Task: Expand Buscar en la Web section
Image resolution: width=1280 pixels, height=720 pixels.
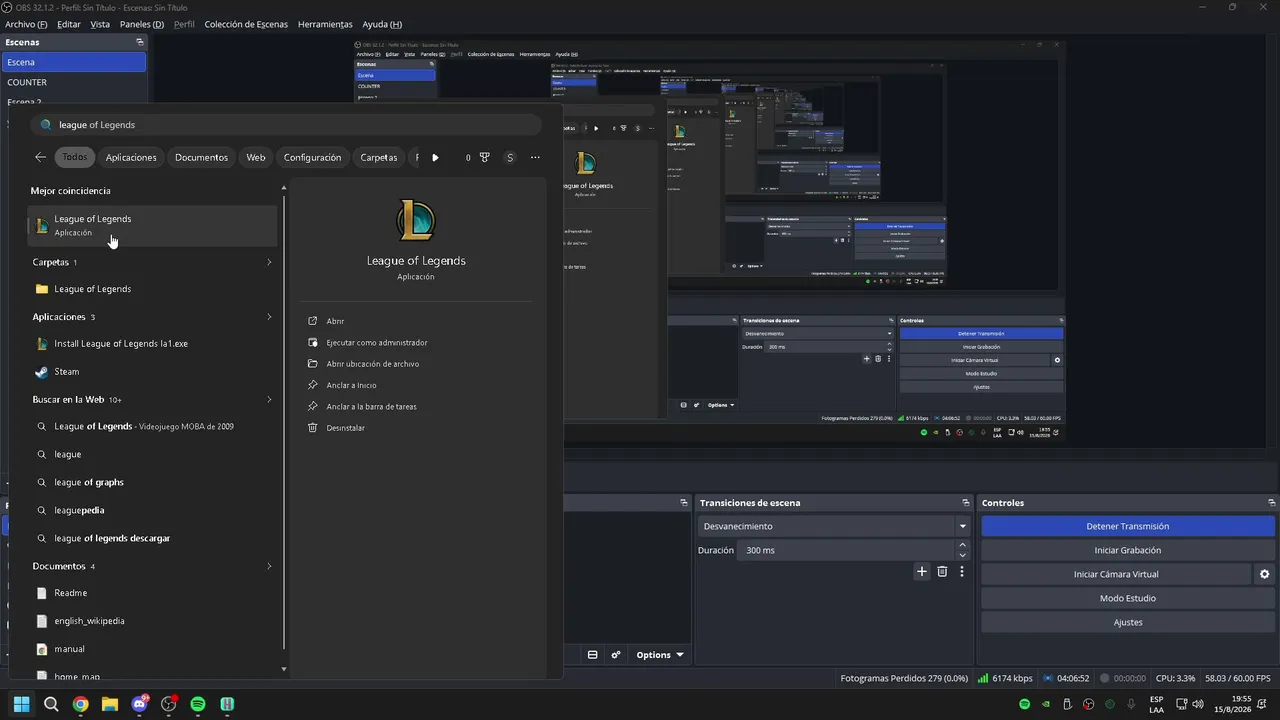Action: click(269, 400)
